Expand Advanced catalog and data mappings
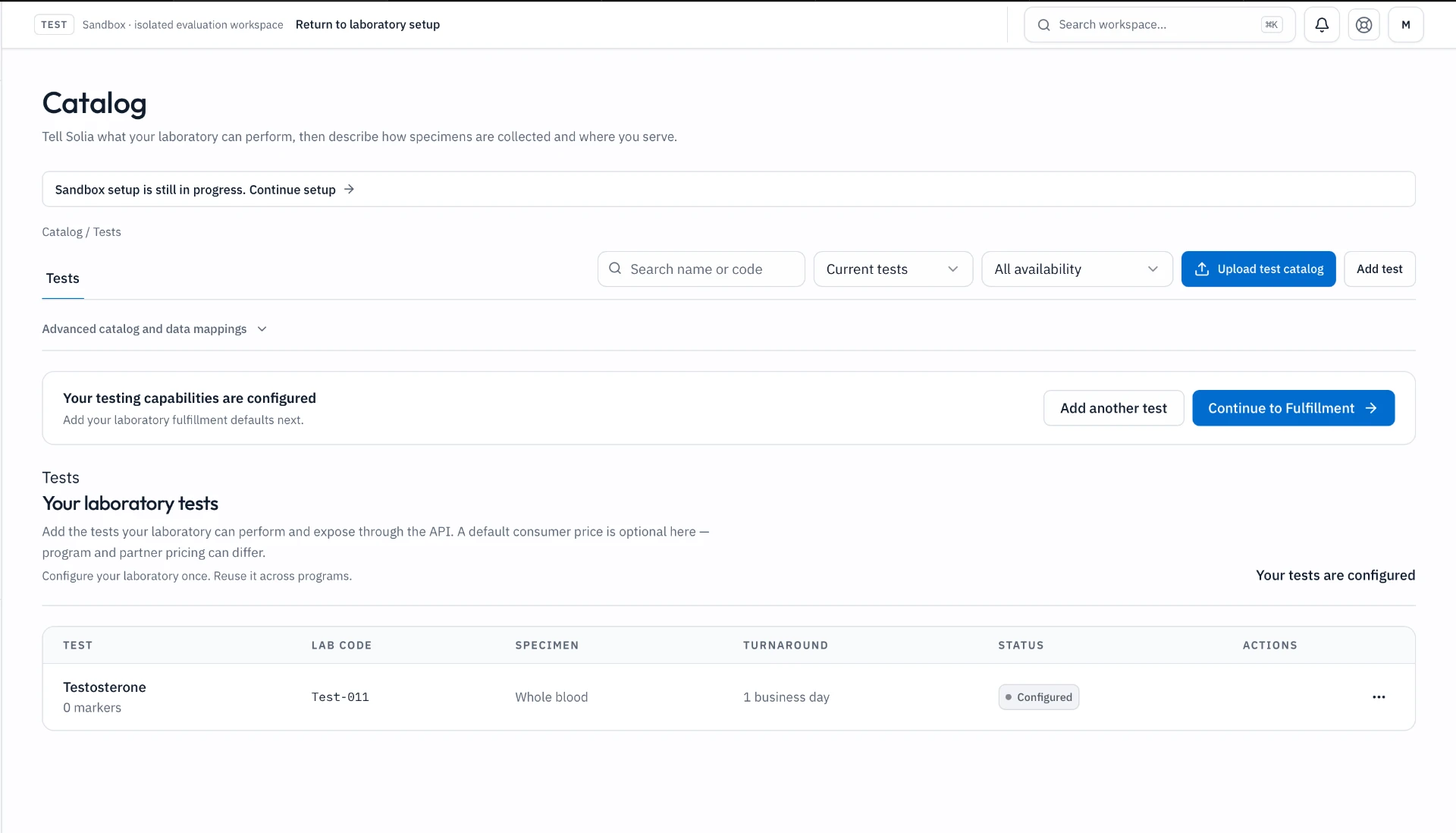This screenshot has width=1456, height=833. click(155, 329)
